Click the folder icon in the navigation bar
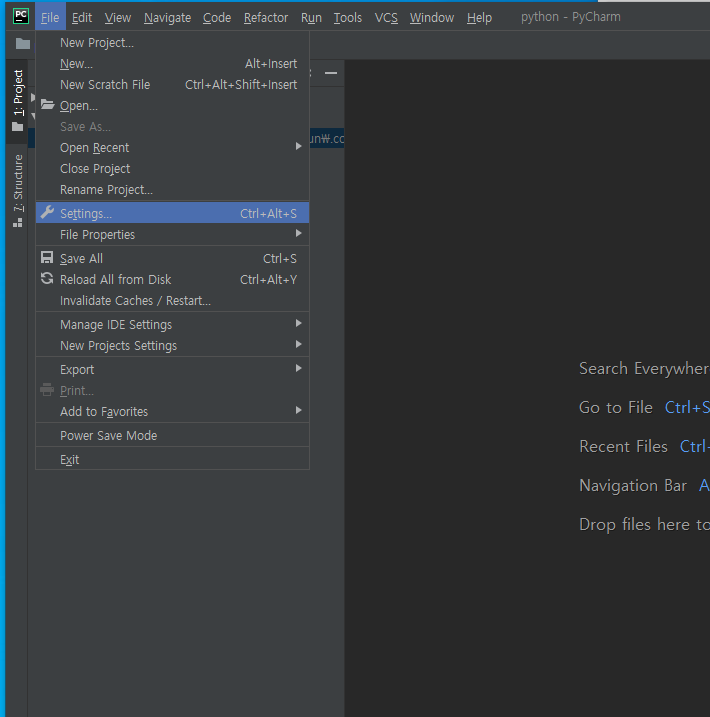 (23, 44)
